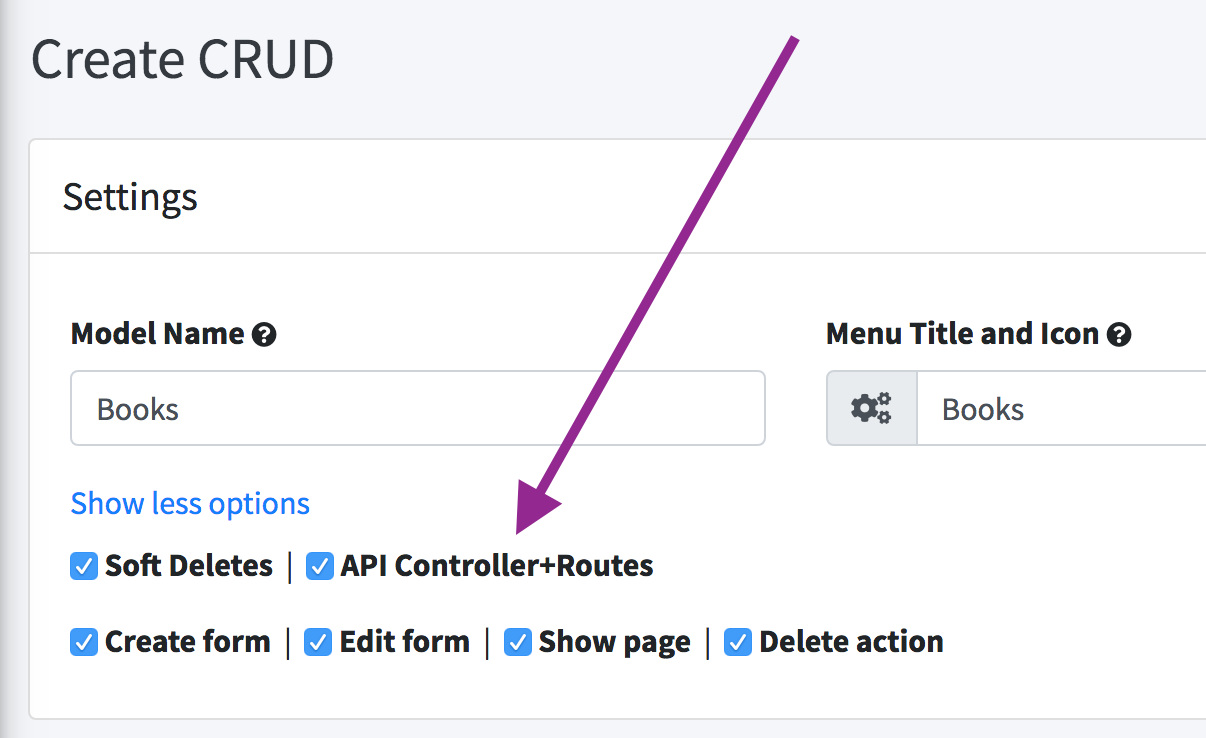The height and width of the screenshot is (738, 1206).
Task: Click the API Controller+Routes label text
Action: [497, 566]
